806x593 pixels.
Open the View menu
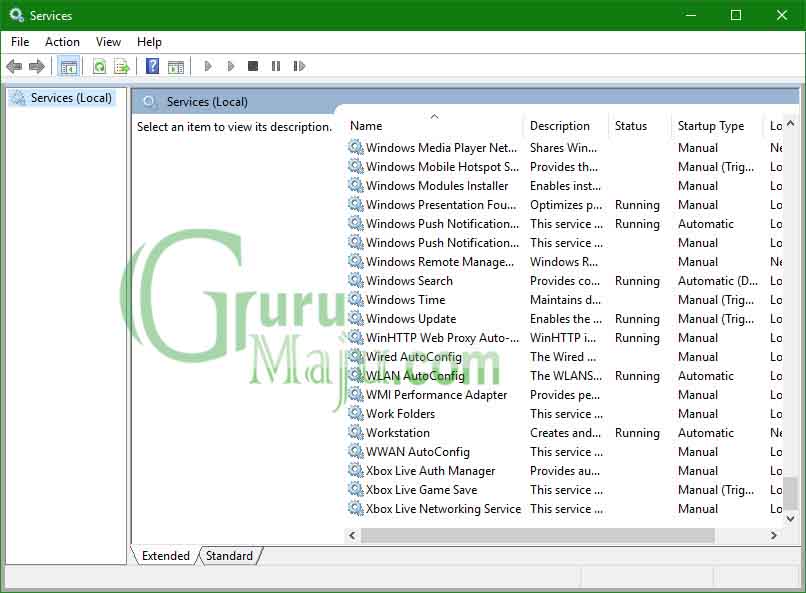click(108, 42)
